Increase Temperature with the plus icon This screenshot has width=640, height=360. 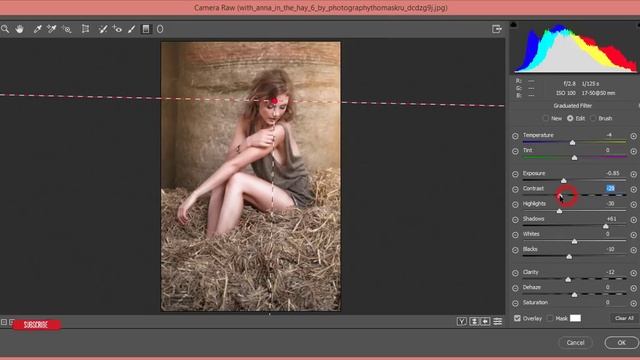633,136
